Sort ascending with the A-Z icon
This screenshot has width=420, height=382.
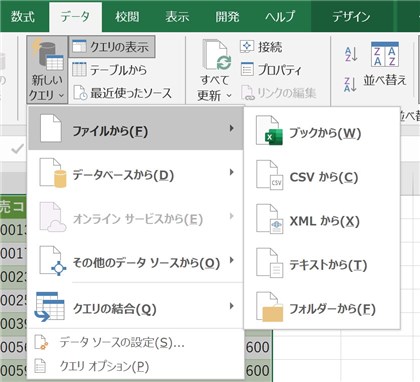[x=351, y=54]
